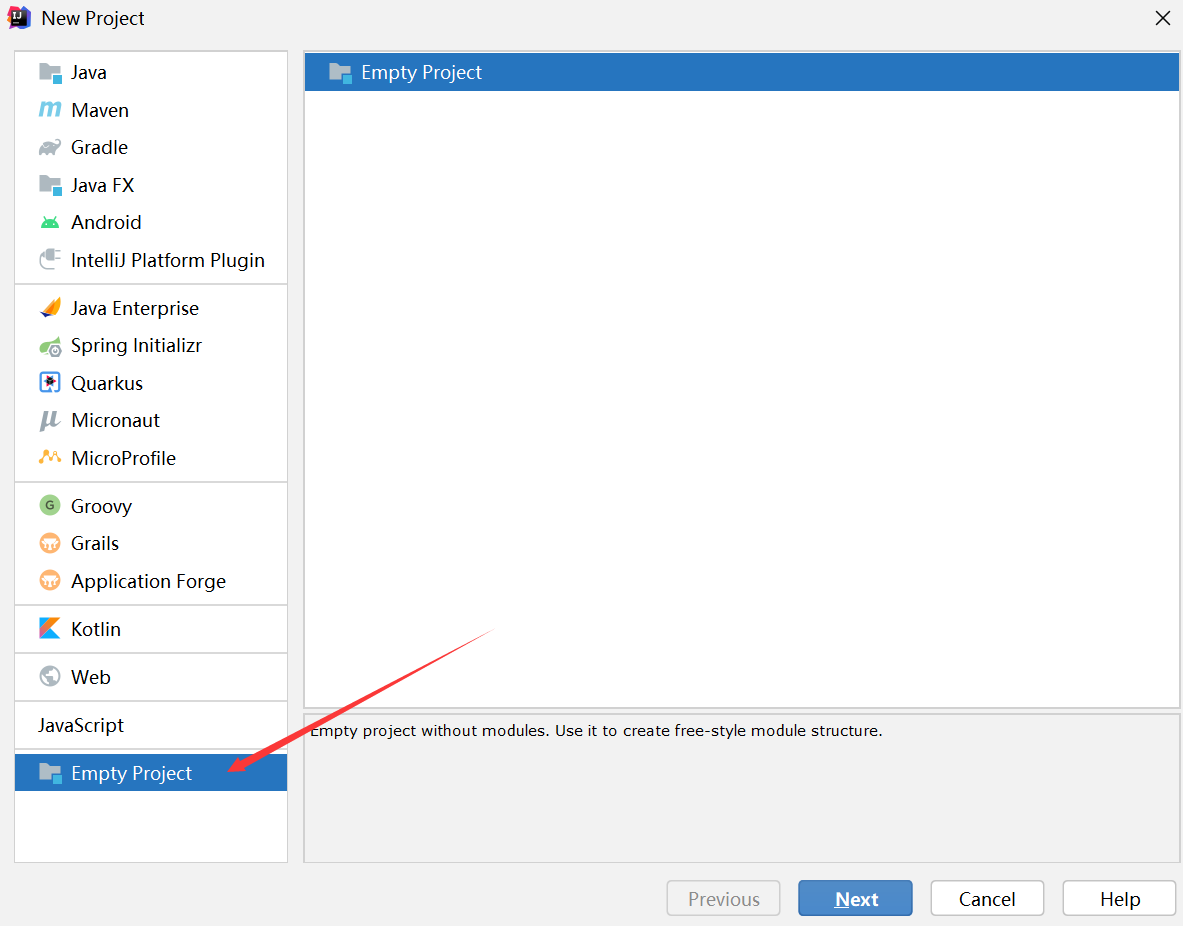Select Maven project type
1183x926 pixels.
[151, 110]
